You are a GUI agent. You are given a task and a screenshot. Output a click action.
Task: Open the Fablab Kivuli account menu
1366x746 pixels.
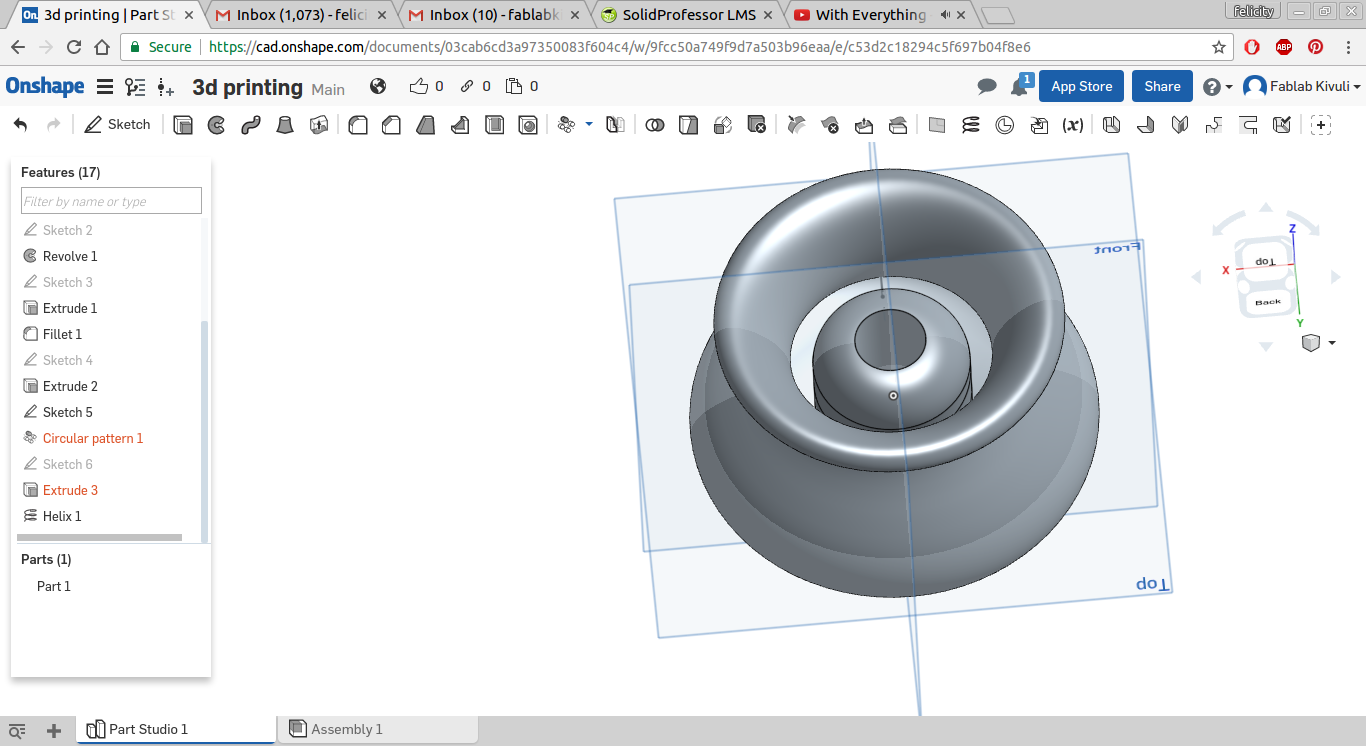pyautogui.click(x=1302, y=87)
